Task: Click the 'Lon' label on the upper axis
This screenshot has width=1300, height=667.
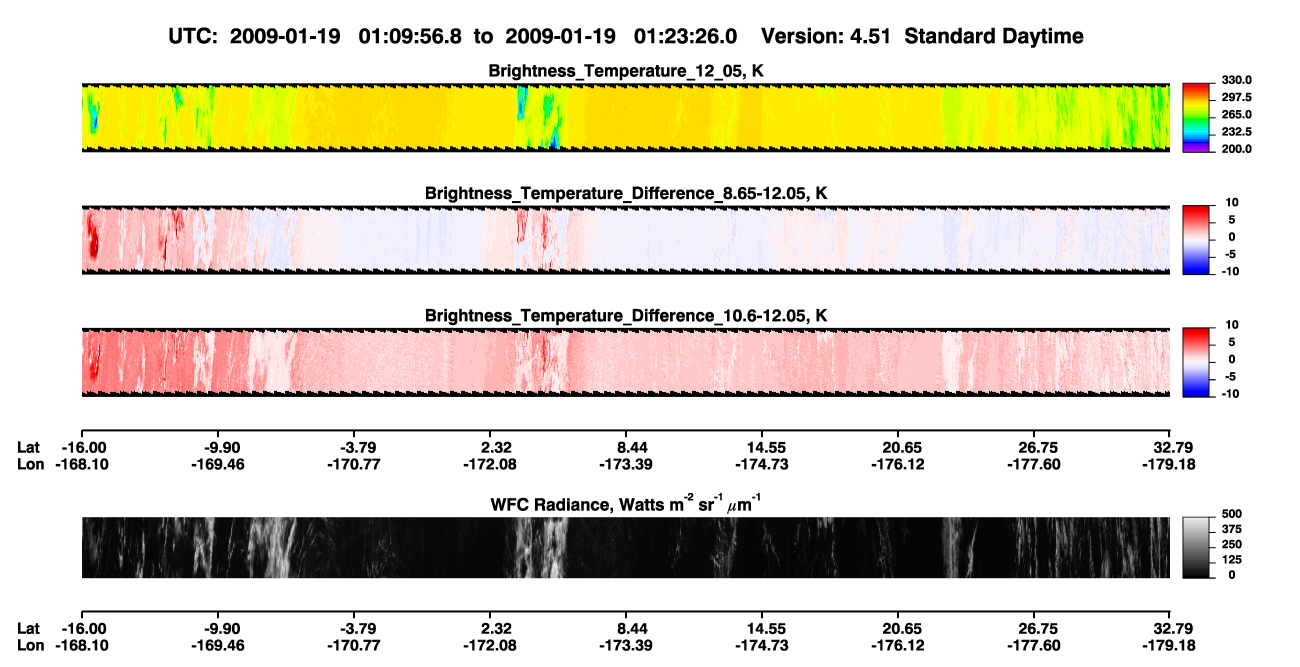Action: (x=31, y=464)
